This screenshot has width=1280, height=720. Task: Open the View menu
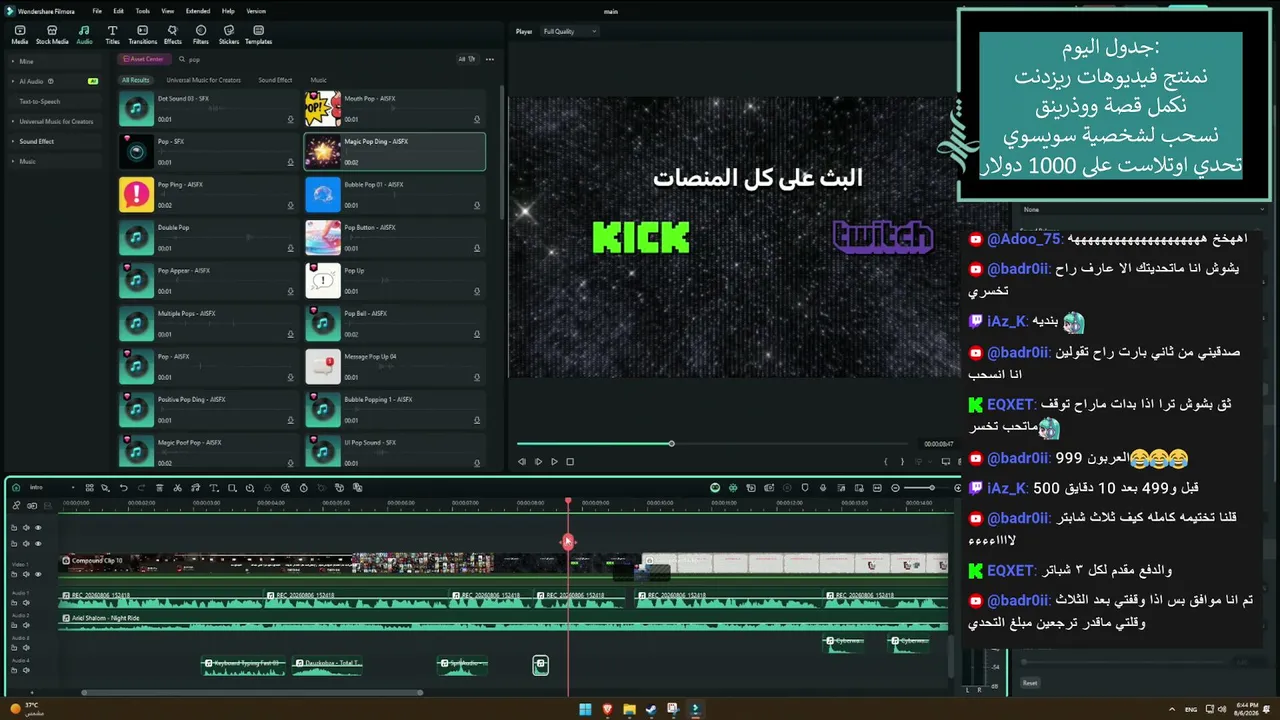(x=167, y=11)
